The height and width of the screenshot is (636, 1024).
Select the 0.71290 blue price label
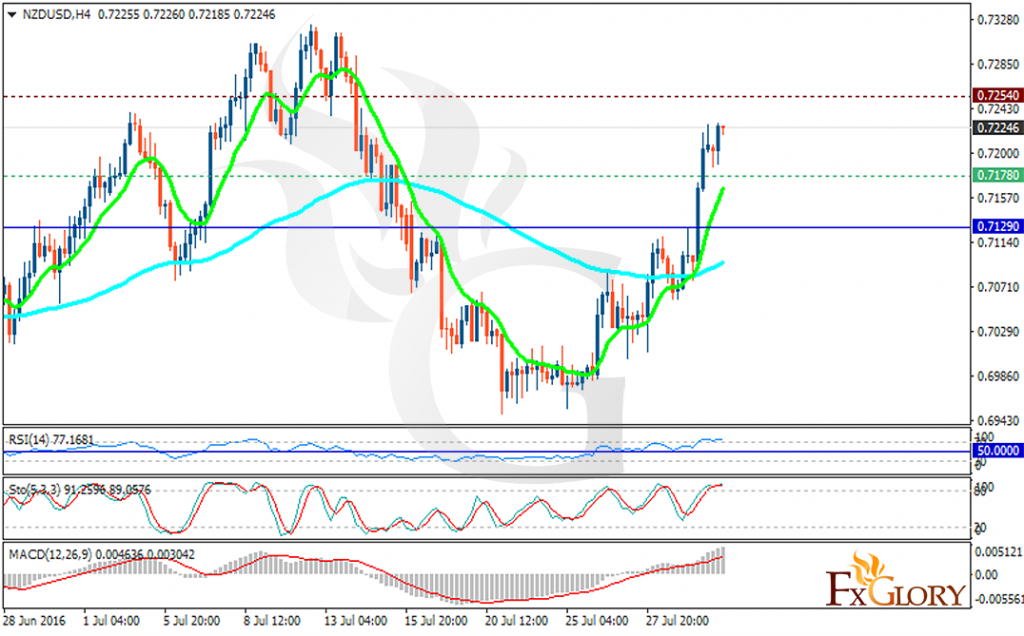(x=997, y=227)
